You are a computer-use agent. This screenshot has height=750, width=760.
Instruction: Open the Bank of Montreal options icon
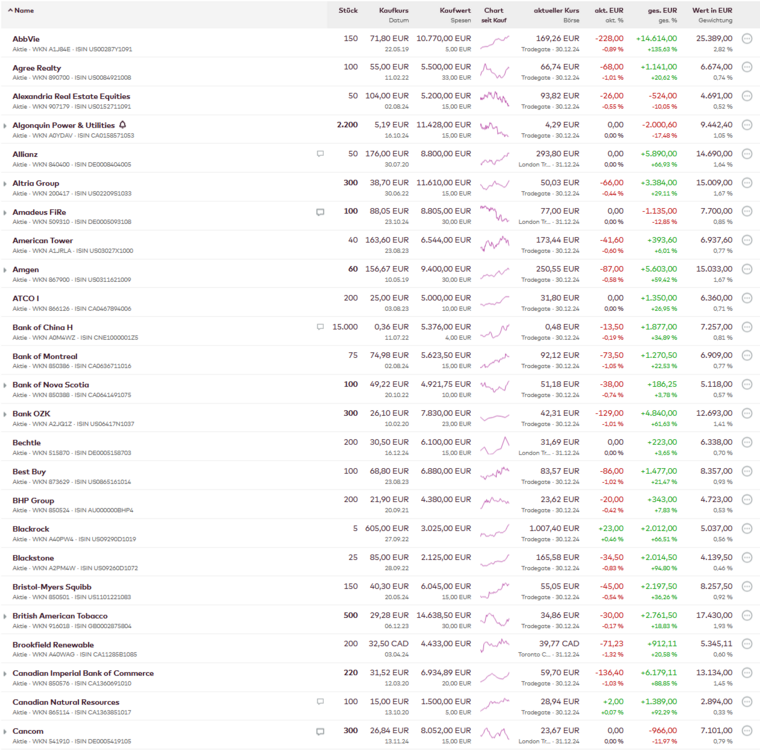(x=747, y=355)
